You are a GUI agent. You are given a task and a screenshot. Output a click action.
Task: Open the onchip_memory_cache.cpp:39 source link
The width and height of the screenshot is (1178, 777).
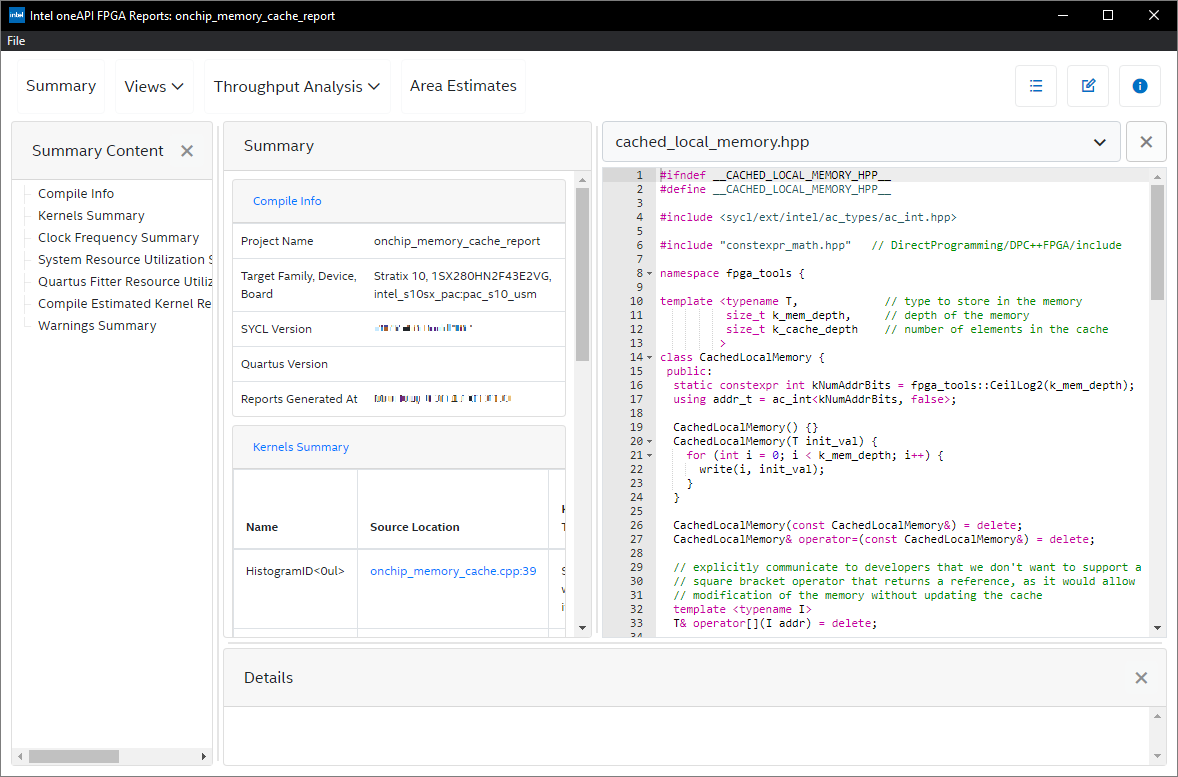pos(453,571)
